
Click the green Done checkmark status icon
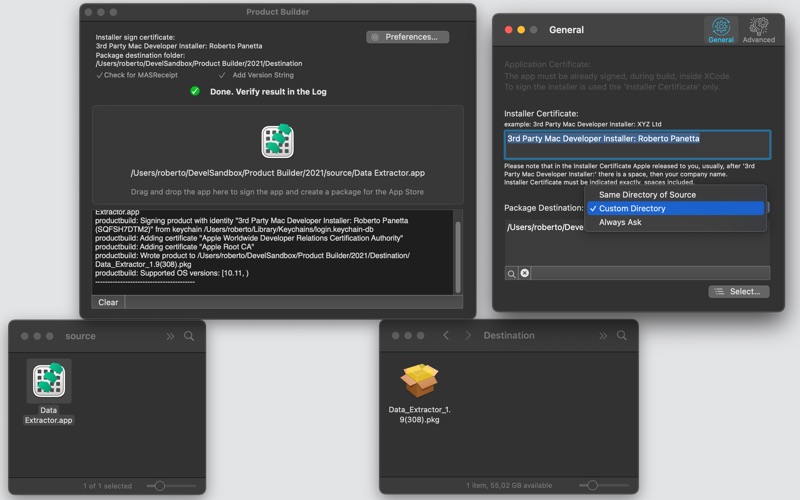pos(195,91)
